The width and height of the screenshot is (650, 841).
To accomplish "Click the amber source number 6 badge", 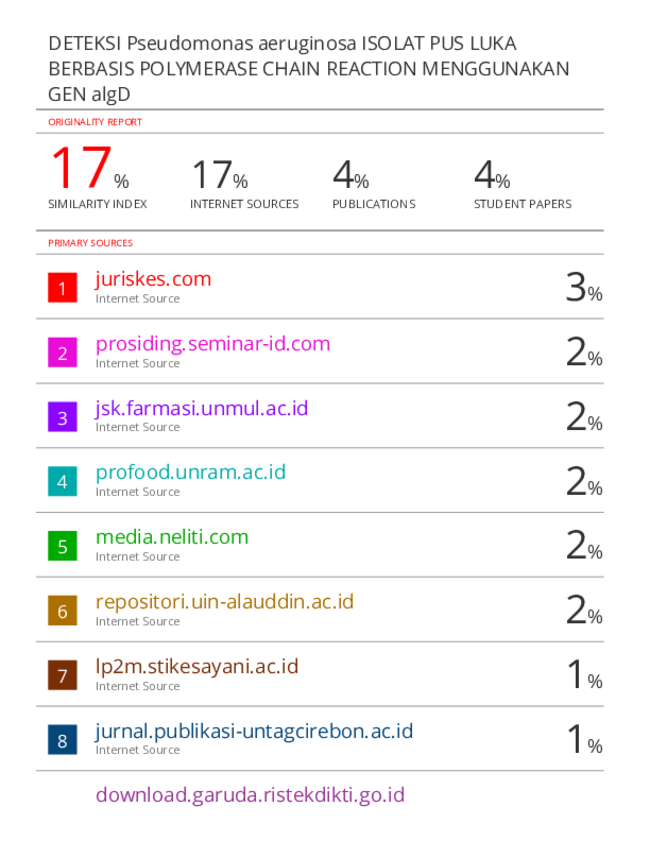I will 62,610.
